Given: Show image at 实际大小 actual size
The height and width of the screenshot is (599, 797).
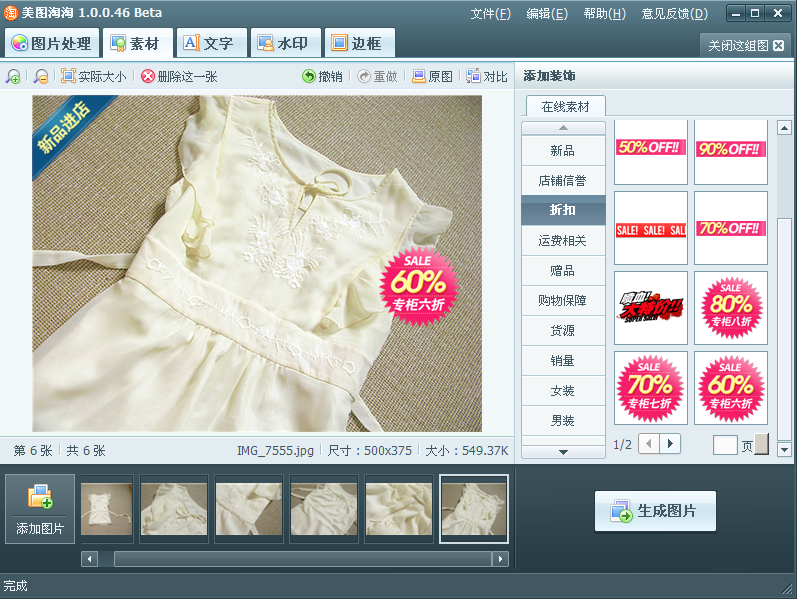Looking at the screenshot, I should click(94, 76).
